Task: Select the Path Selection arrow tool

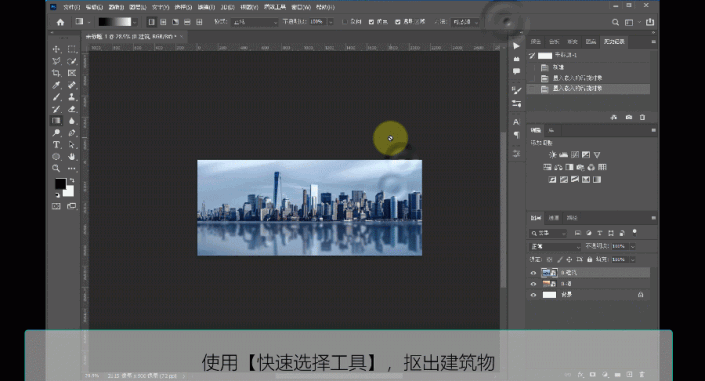Action: coord(71,145)
